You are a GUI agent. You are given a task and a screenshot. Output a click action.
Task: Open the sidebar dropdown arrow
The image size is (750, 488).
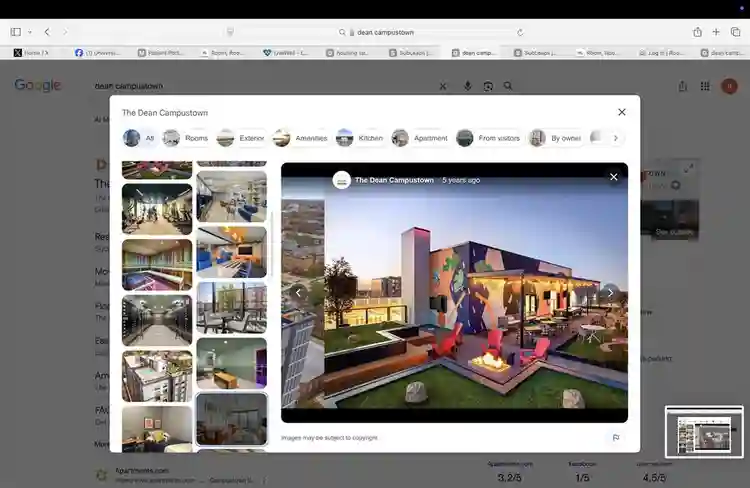pyautogui.click(x=30, y=32)
